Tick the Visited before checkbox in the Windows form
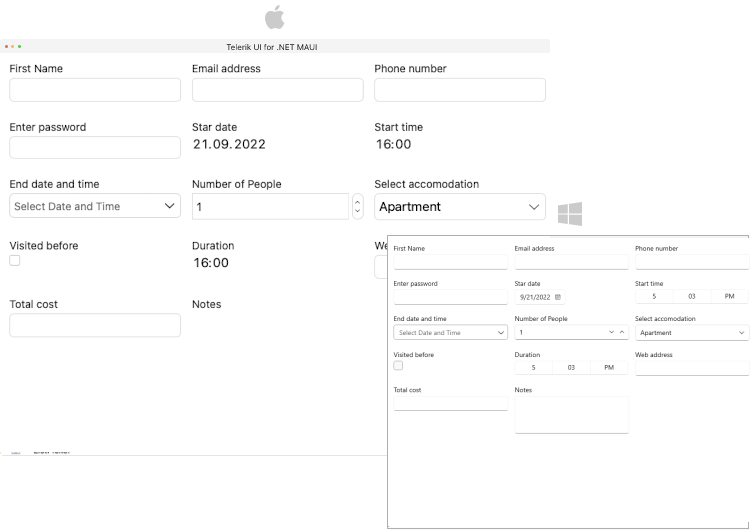The width and height of the screenshot is (750, 532). [398, 366]
